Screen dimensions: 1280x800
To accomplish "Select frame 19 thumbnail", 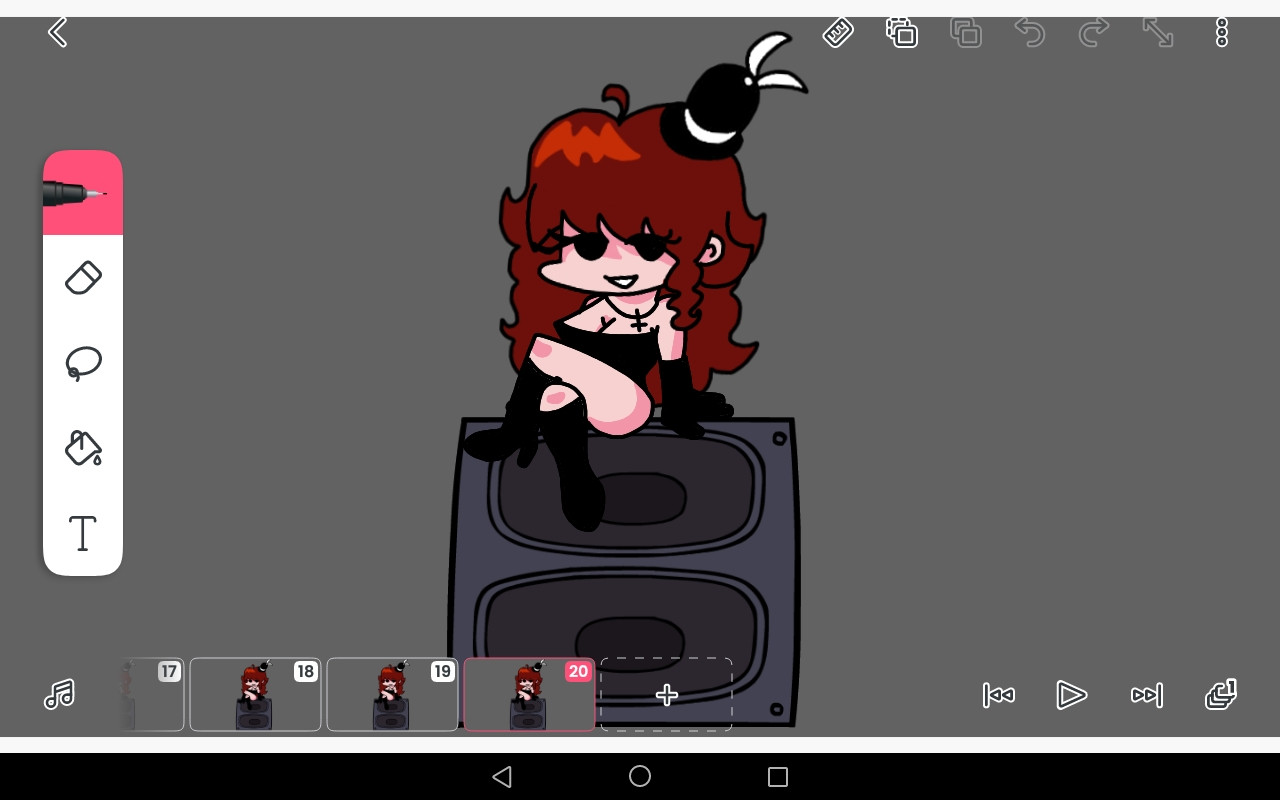I will pos(392,694).
